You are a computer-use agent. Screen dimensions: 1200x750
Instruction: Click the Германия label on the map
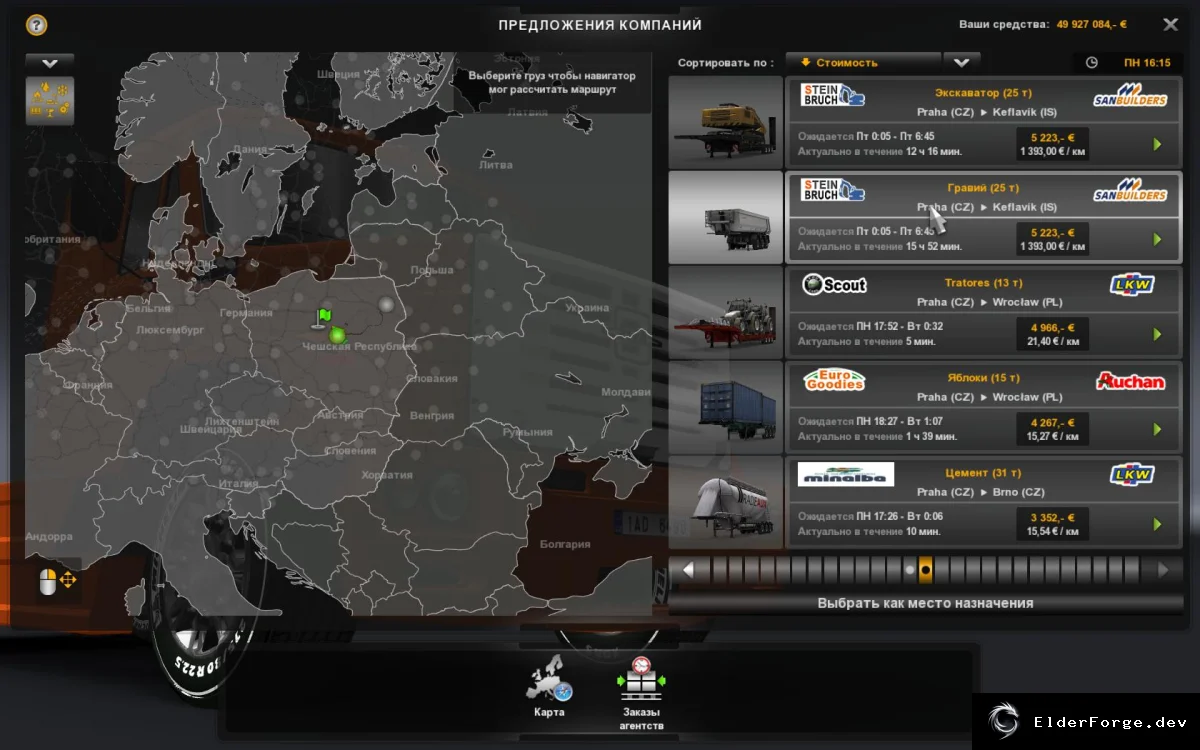[x=246, y=313]
